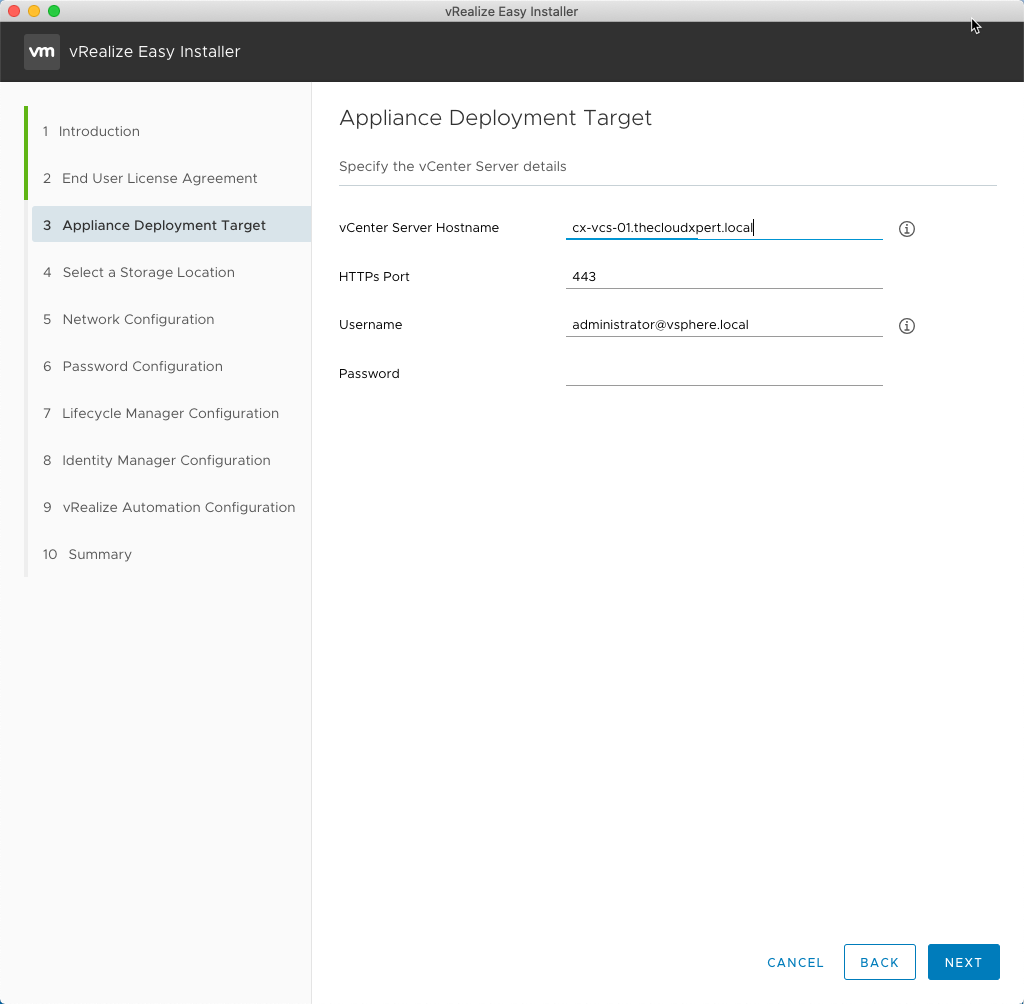Jump to Select a Storage Location step
Image resolution: width=1024 pixels, height=1004 pixels.
[x=148, y=272]
